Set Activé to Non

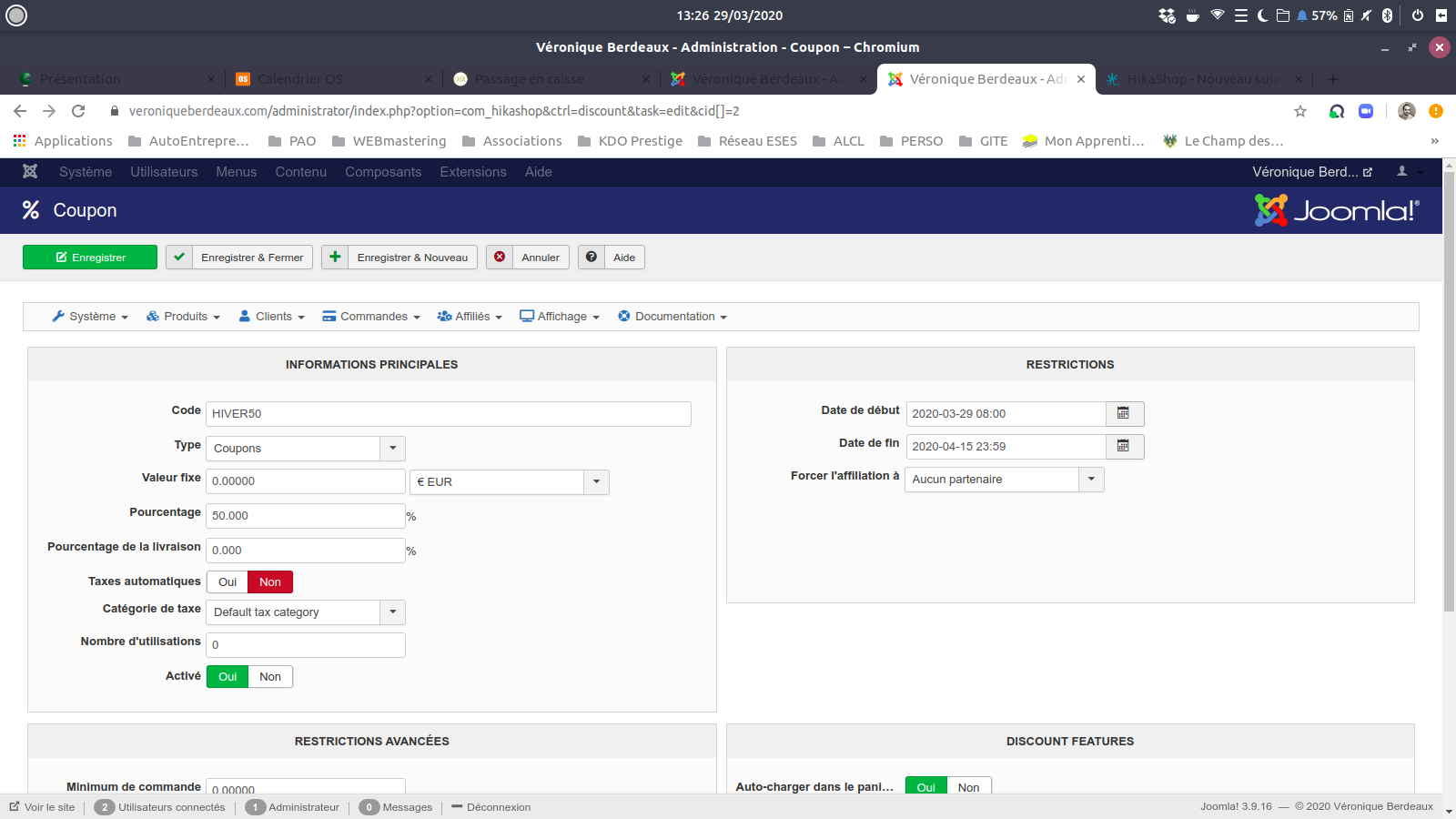(x=270, y=676)
